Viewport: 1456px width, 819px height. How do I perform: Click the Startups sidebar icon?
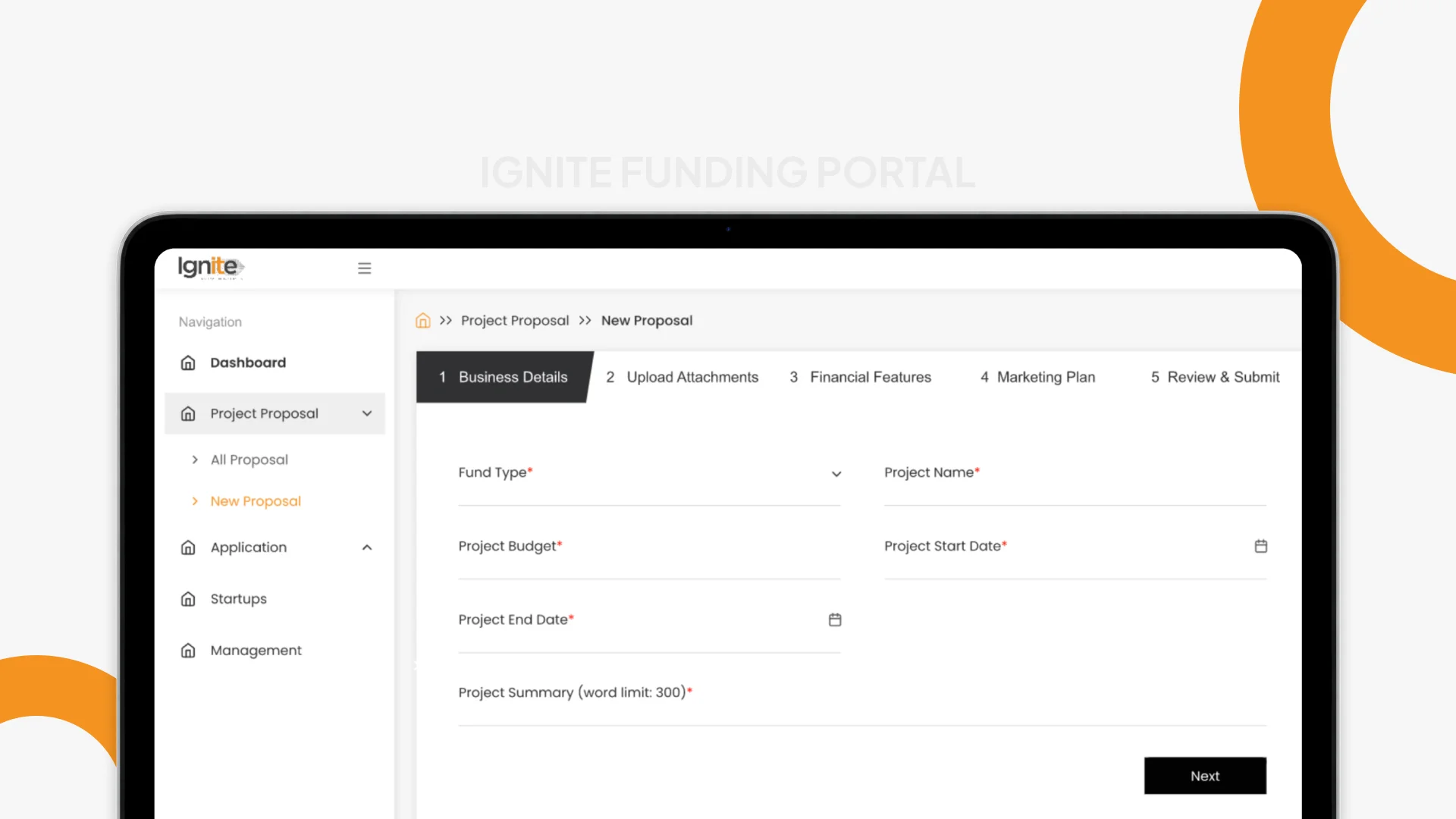click(x=188, y=599)
